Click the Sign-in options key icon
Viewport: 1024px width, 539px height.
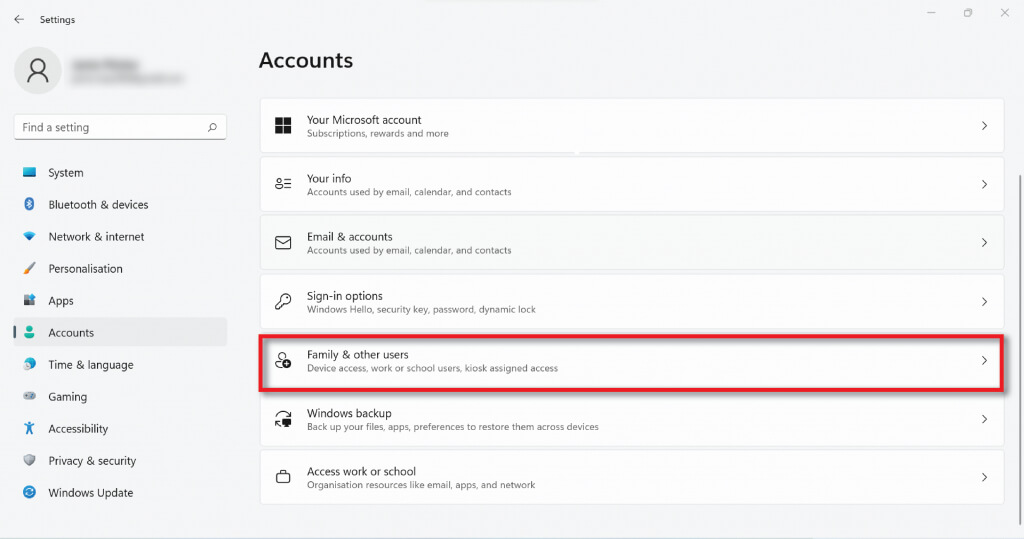(283, 302)
